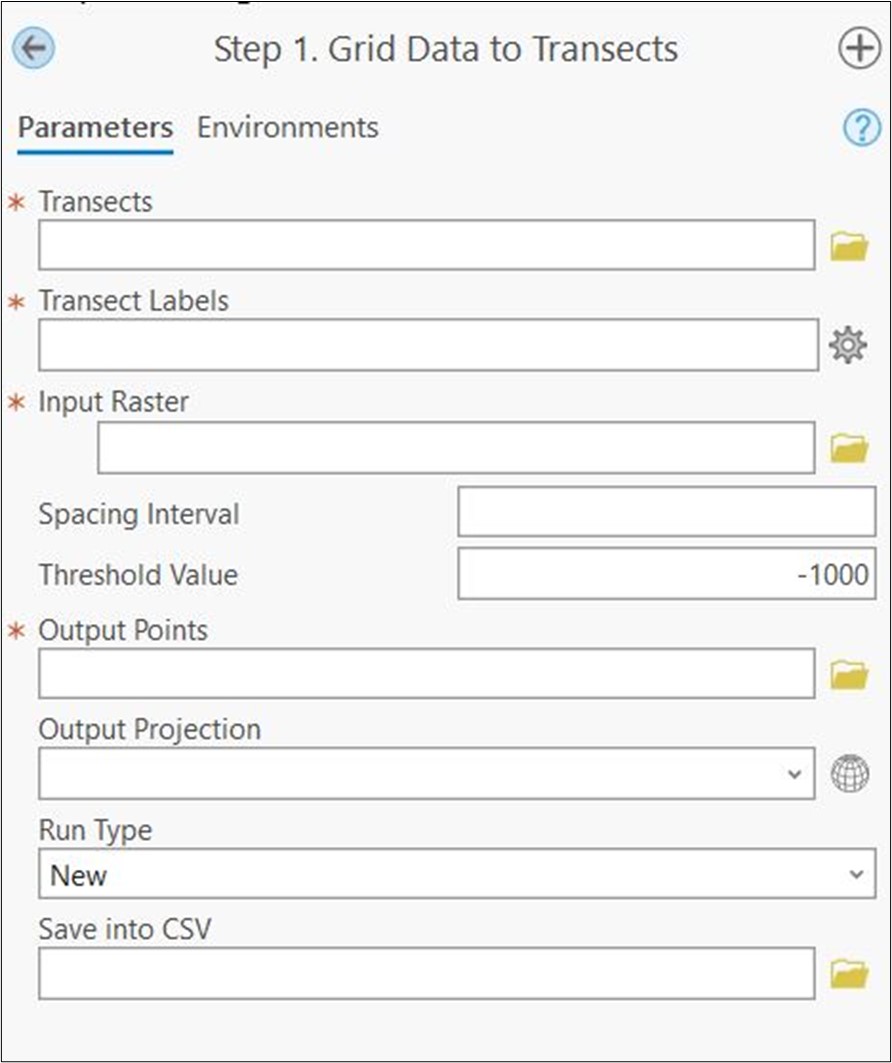Open the add-to-model plus icon

(x=859, y=48)
